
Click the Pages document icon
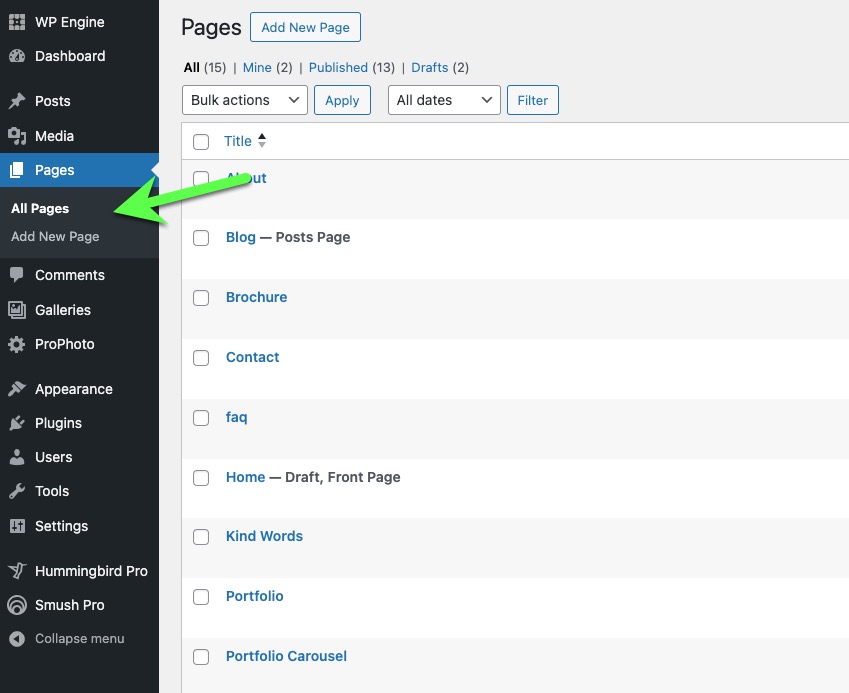pyautogui.click(x=17, y=170)
